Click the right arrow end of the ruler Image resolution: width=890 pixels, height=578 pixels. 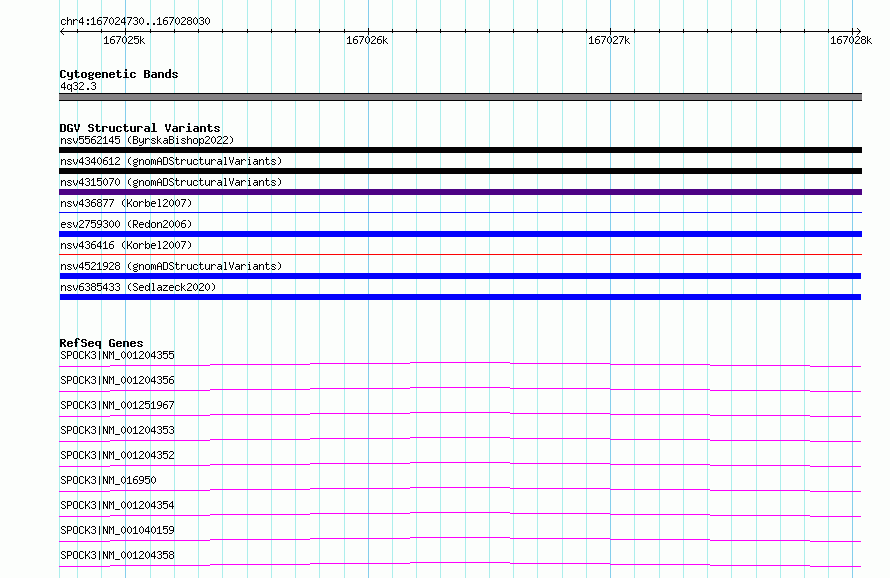[858, 31]
